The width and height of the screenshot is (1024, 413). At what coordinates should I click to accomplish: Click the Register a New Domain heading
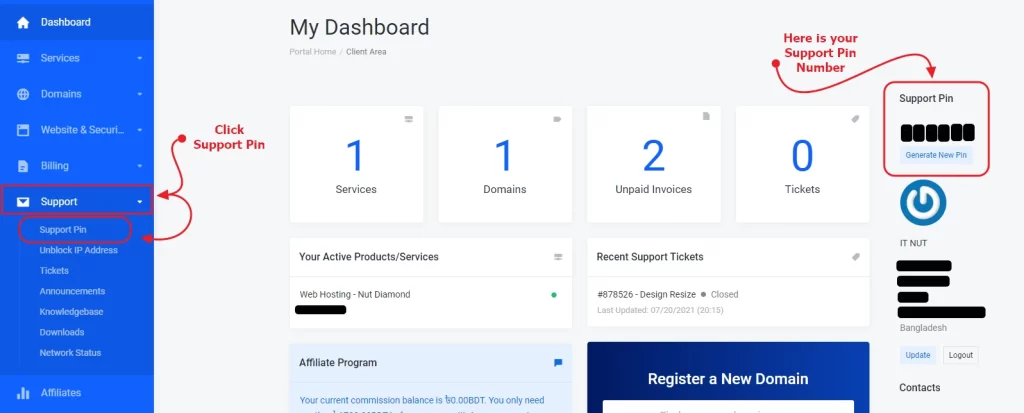click(x=728, y=379)
